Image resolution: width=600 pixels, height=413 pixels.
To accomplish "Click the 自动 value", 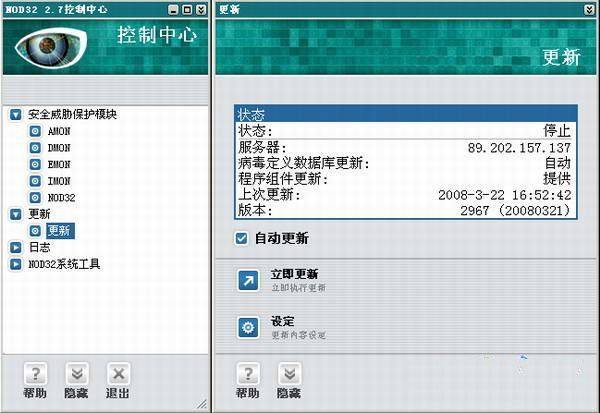I will click(x=558, y=163).
